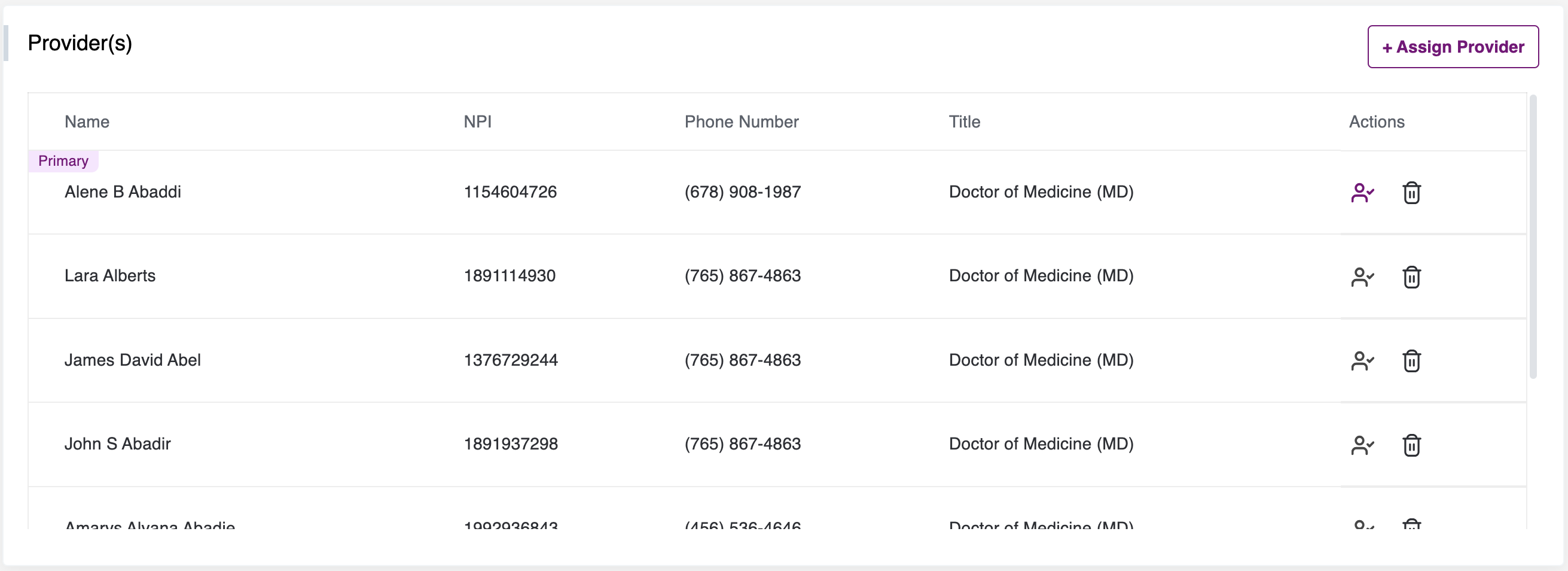The width and height of the screenshot is (1568, 571).
Task: Click the Primary badge label
Action: [x=63, y=161]
